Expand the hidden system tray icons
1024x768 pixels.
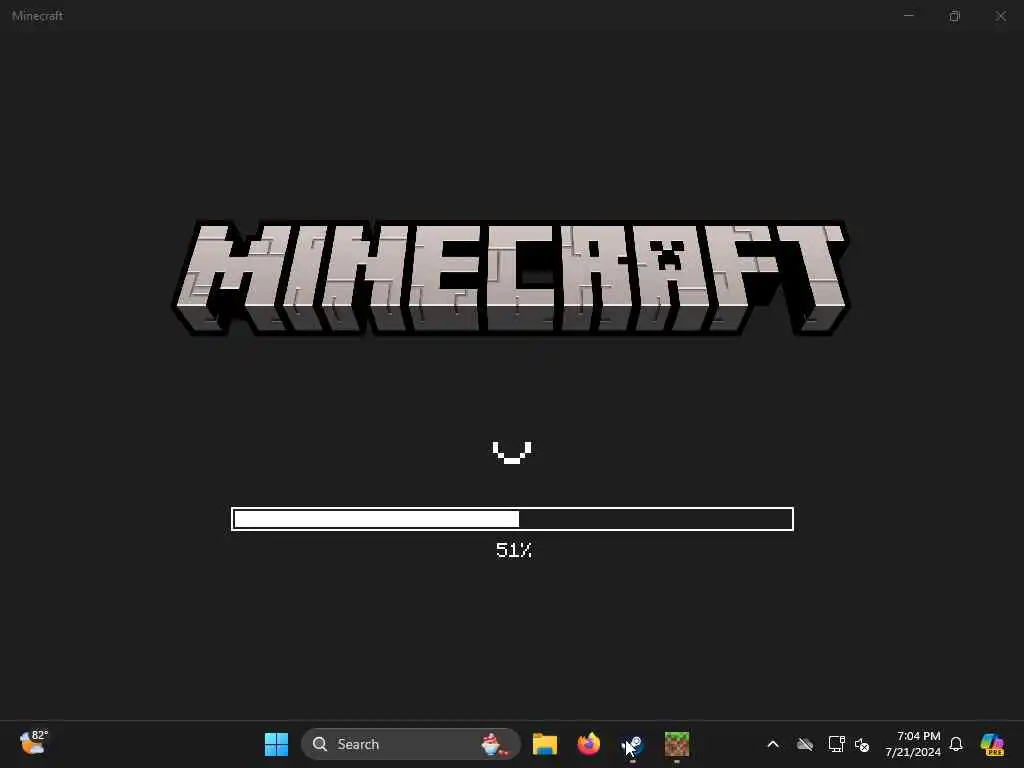[x=773, y=744]
